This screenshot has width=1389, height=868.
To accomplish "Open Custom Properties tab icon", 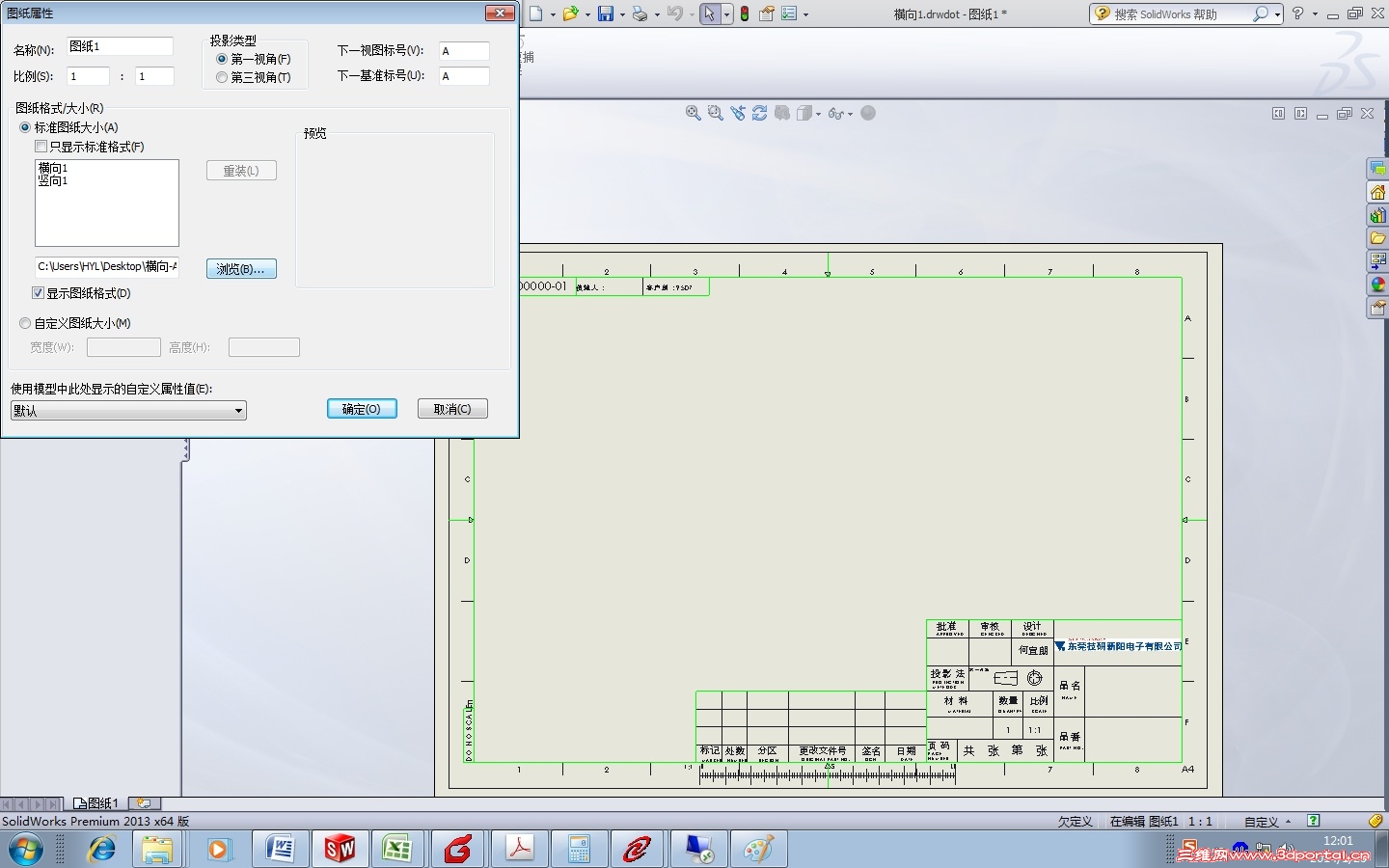I will tap(1377, 308).
